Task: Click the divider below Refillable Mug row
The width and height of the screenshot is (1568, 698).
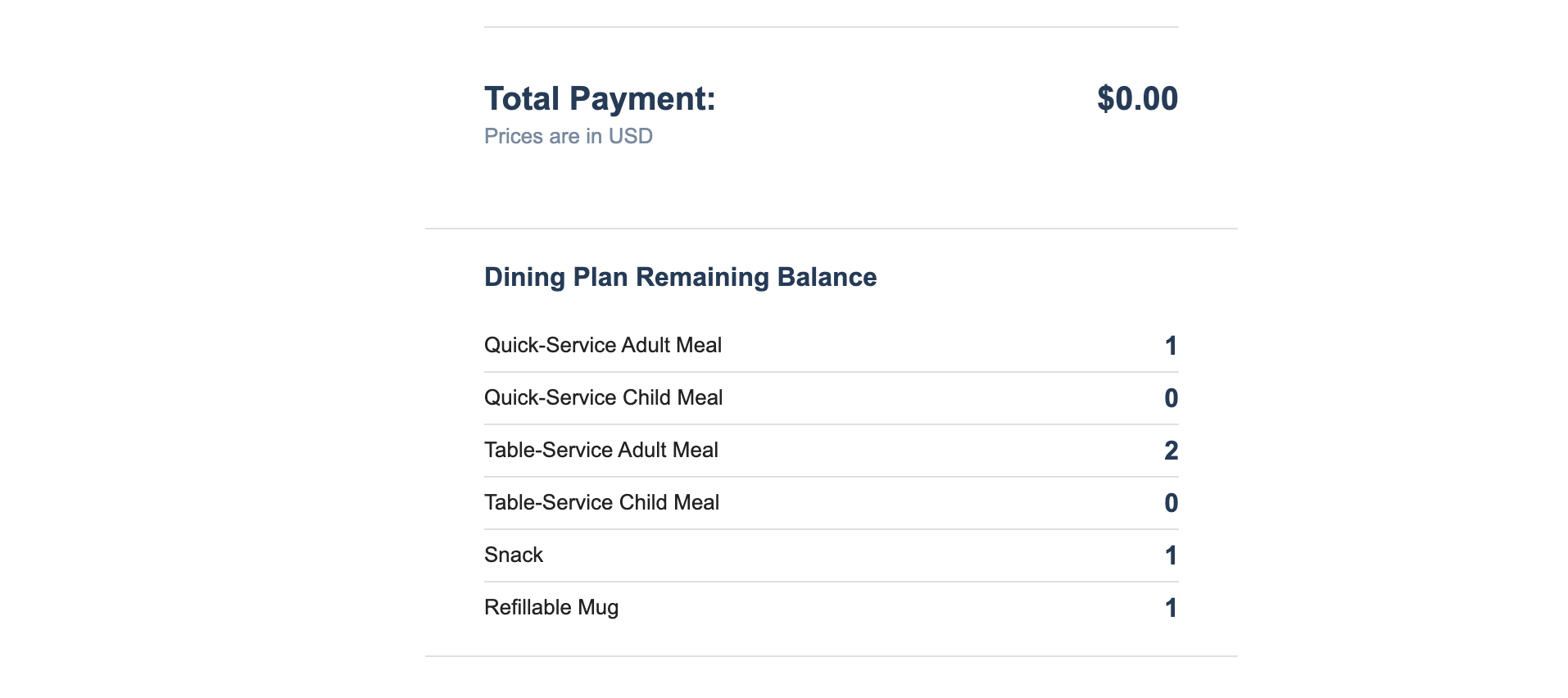Action: [x=831, y=656]
